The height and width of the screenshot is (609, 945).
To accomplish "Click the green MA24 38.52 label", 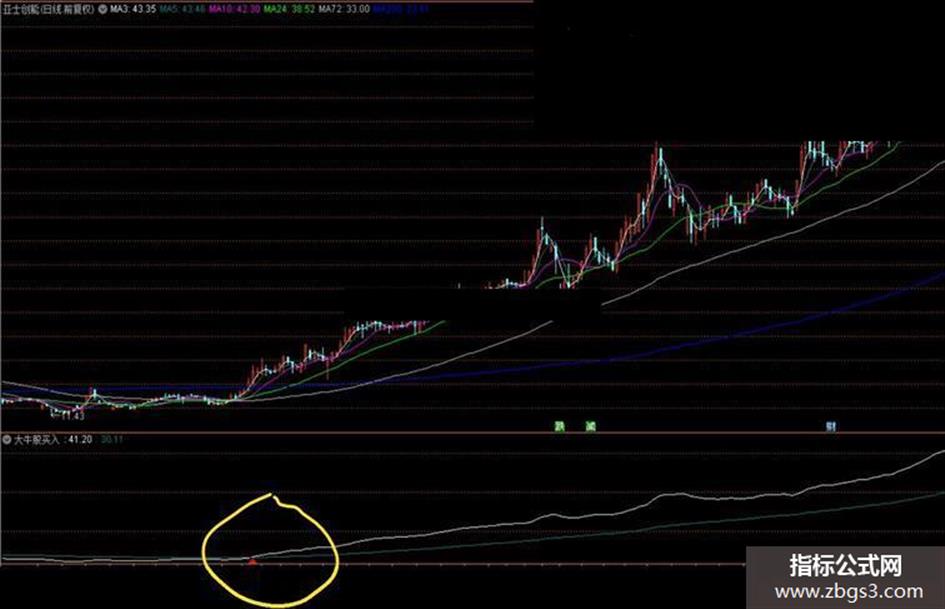I will pyautogui.click(x=289, y=9).
